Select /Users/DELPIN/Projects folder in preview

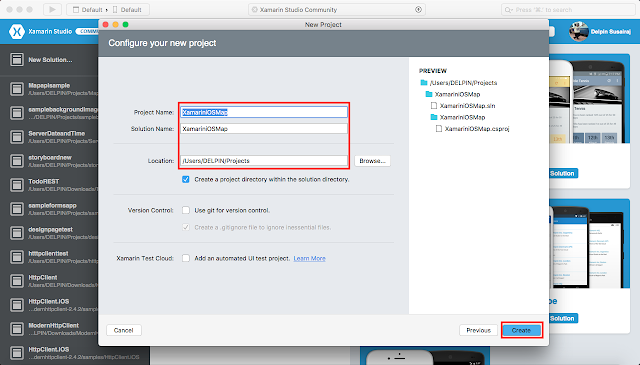pyautogui.click(x=459, y=83)
